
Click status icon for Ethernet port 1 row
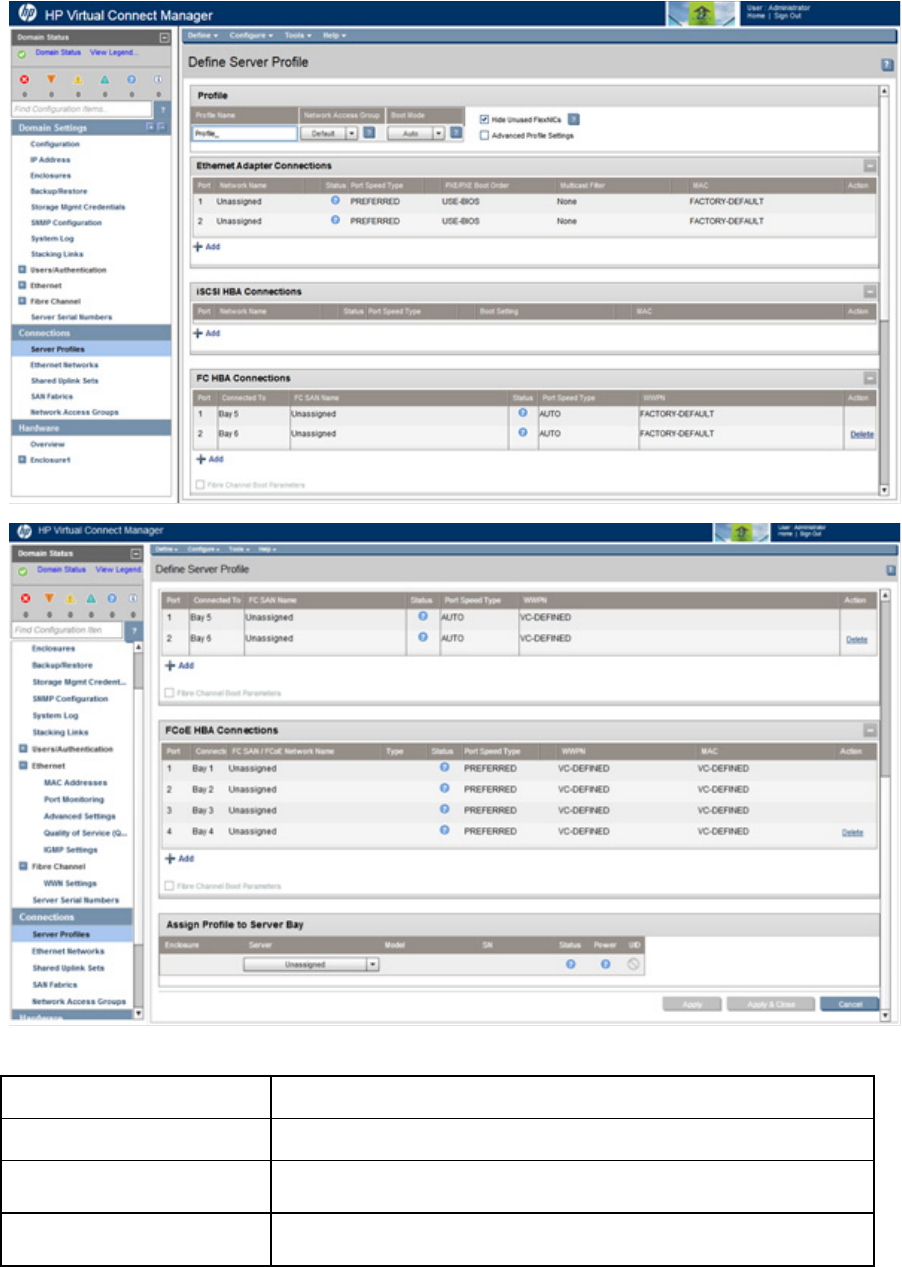[x=335, y=200]
